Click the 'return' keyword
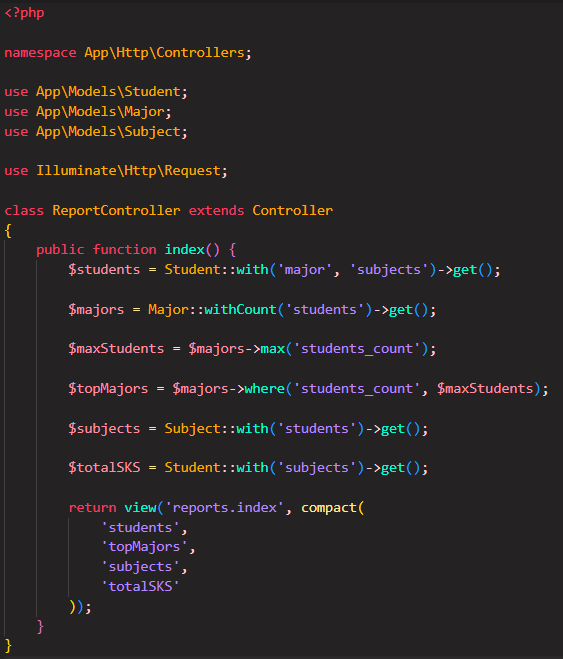This screenshot has width=563, height=659. (x=92, y=508)
